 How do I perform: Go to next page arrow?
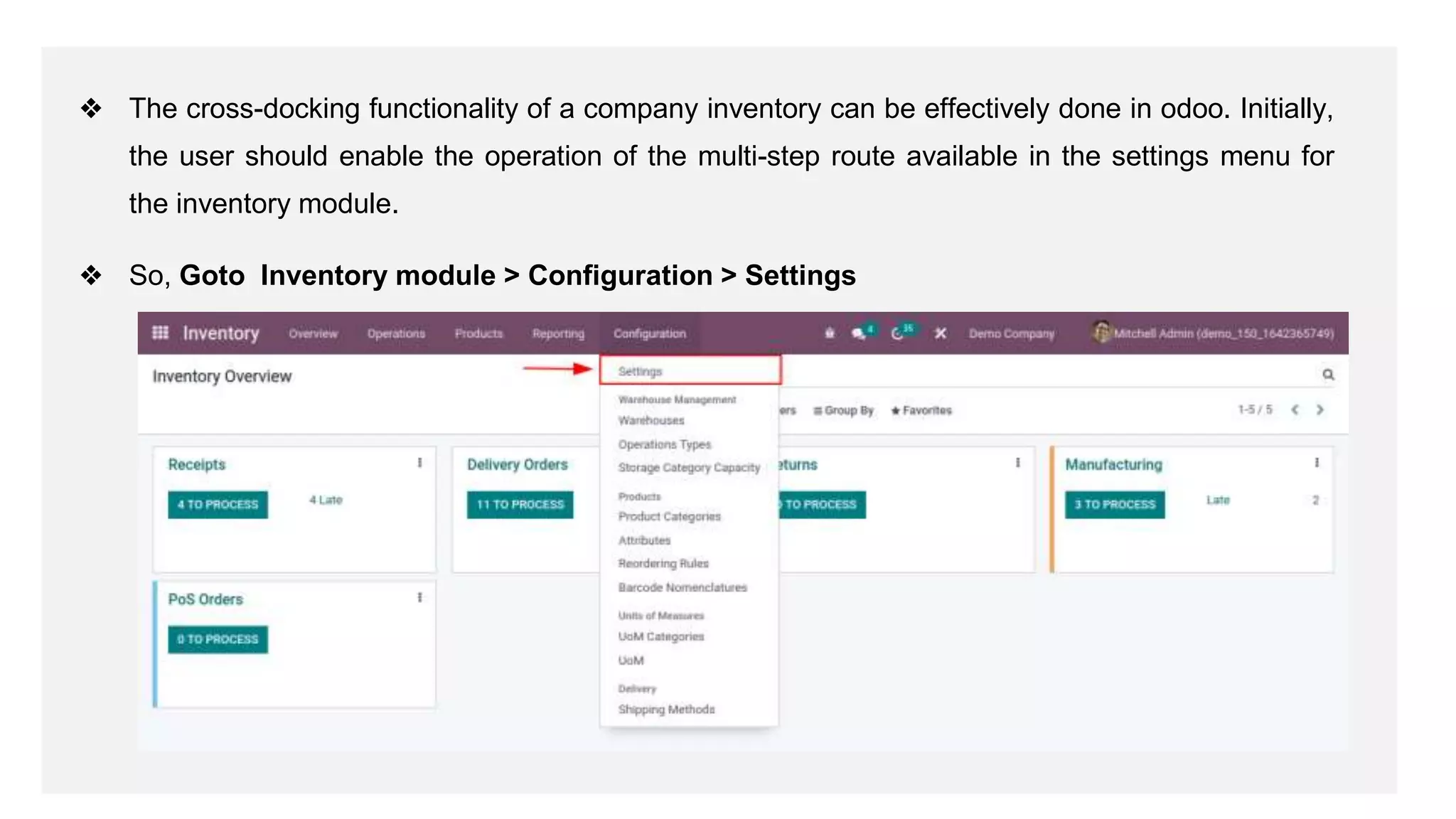point(1320,409)
